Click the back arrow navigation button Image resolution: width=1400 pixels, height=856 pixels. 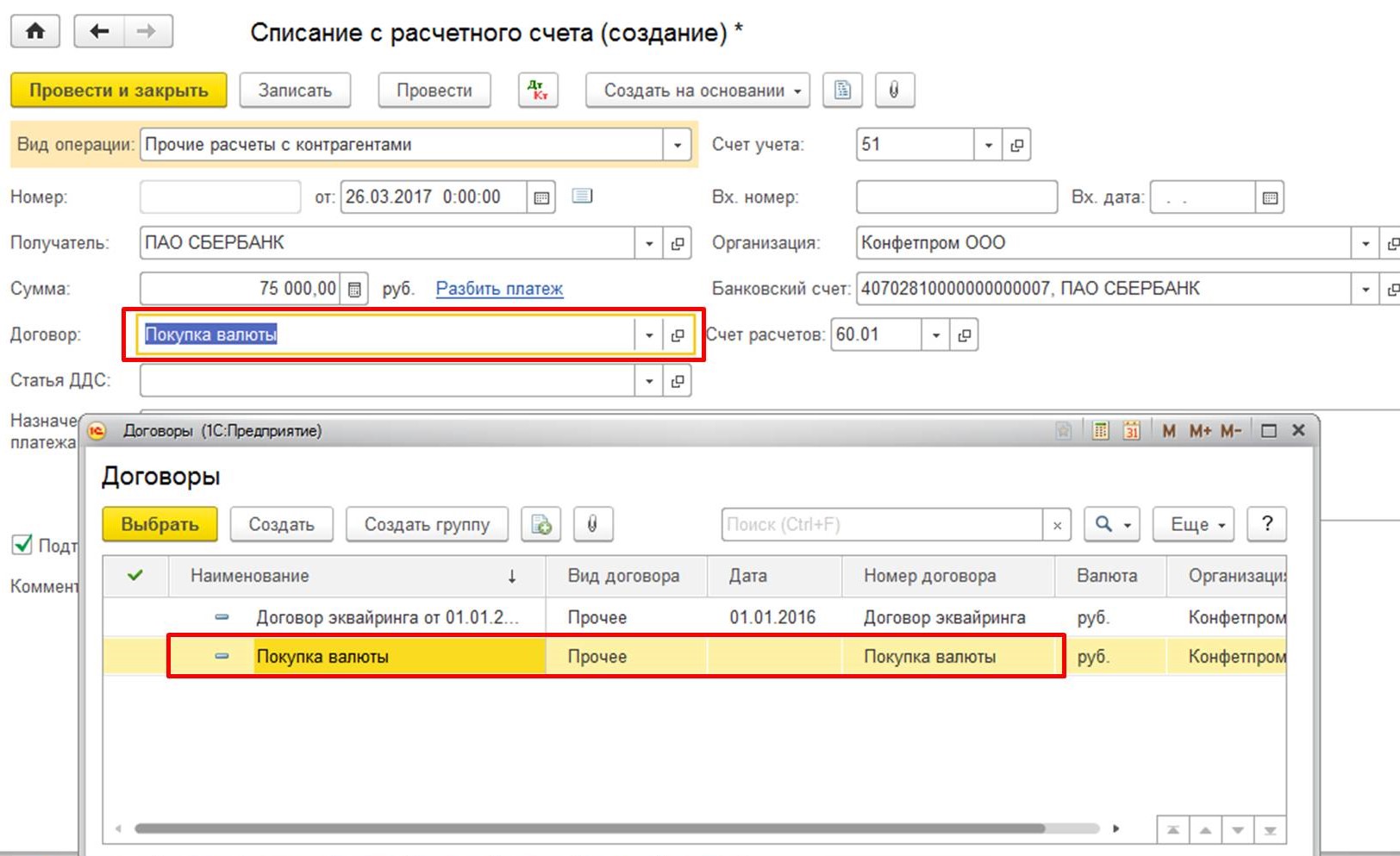click(100, 32)
